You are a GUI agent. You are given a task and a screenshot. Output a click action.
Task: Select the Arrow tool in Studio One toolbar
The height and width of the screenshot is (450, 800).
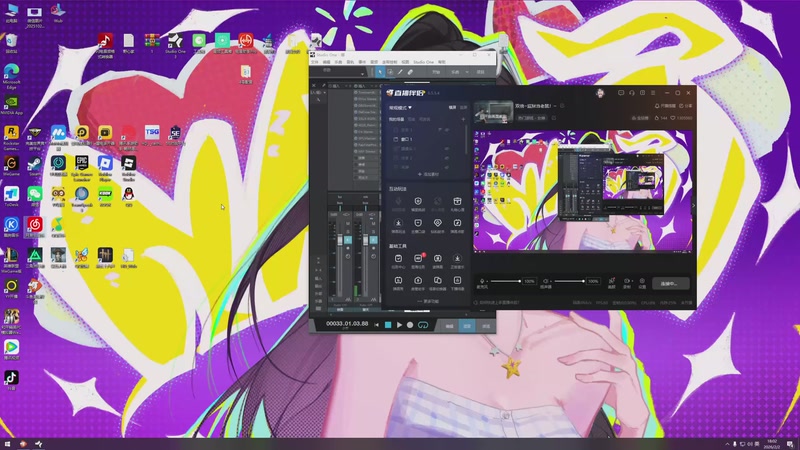pos(380,72)
